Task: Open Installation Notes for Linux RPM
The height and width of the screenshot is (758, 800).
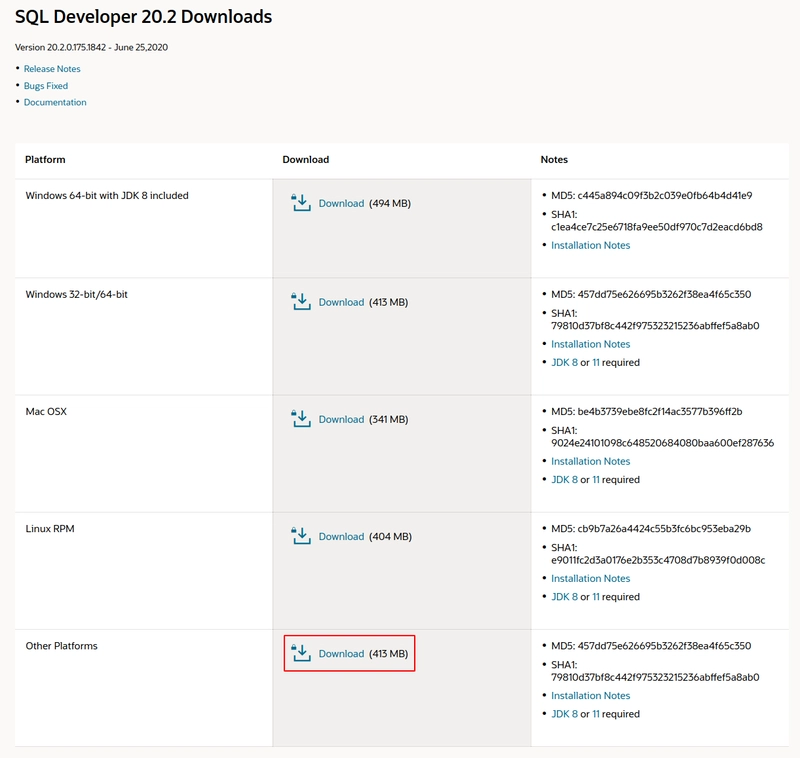Action: (x=590, y=578)
